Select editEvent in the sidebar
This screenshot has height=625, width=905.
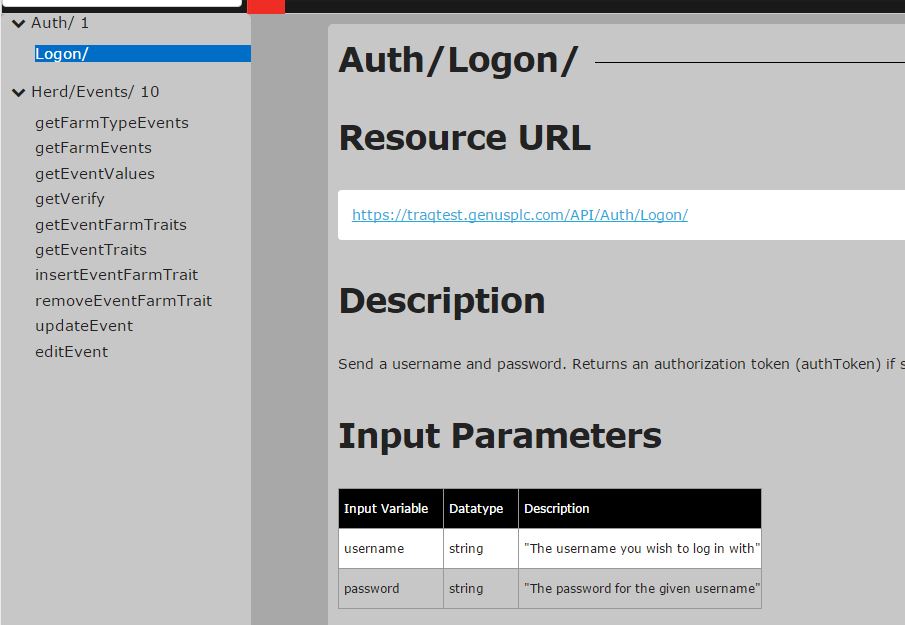(71, 352)
